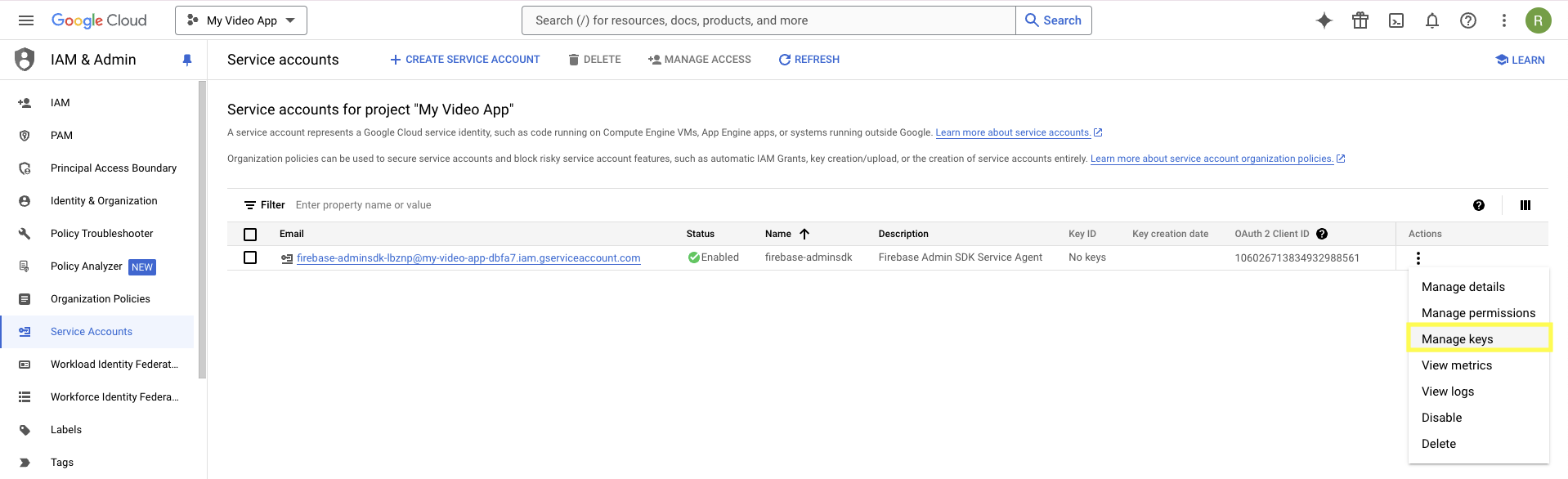Image resolution: width=1568 pixels, height=479 pixels.
Task: Open Policy Analyzer
Action: pos(87,266)
